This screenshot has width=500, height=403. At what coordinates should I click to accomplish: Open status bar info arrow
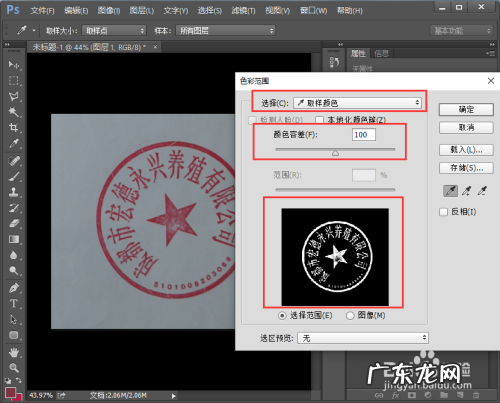pyautogui.click(x=173, y=396)
